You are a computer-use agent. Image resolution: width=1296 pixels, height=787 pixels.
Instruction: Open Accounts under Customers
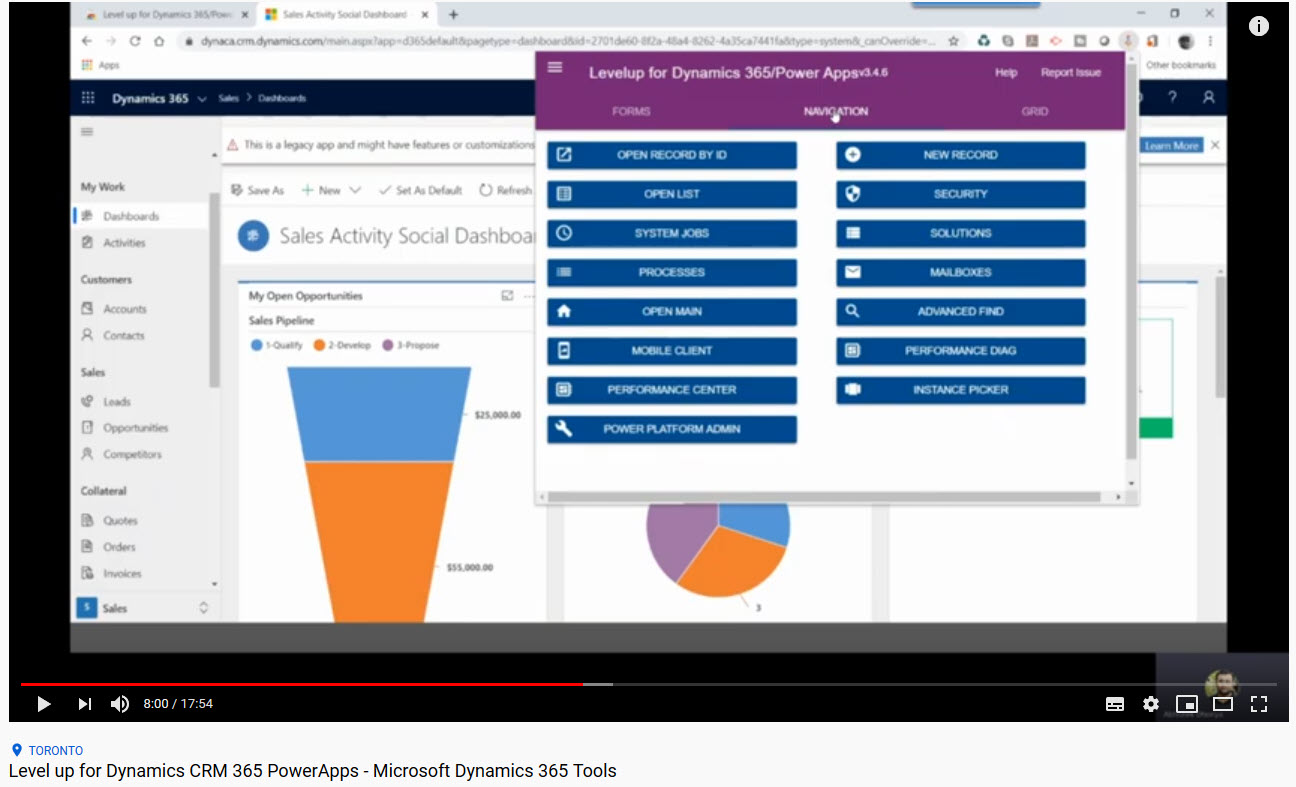coord(125,309)
